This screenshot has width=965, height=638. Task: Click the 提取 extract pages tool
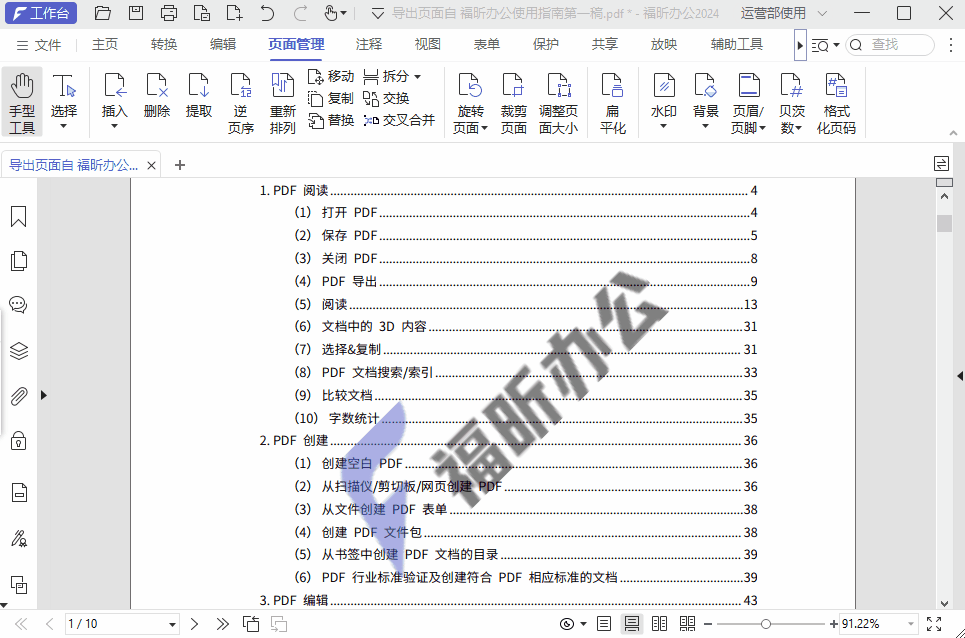click(x=198, y=100)
